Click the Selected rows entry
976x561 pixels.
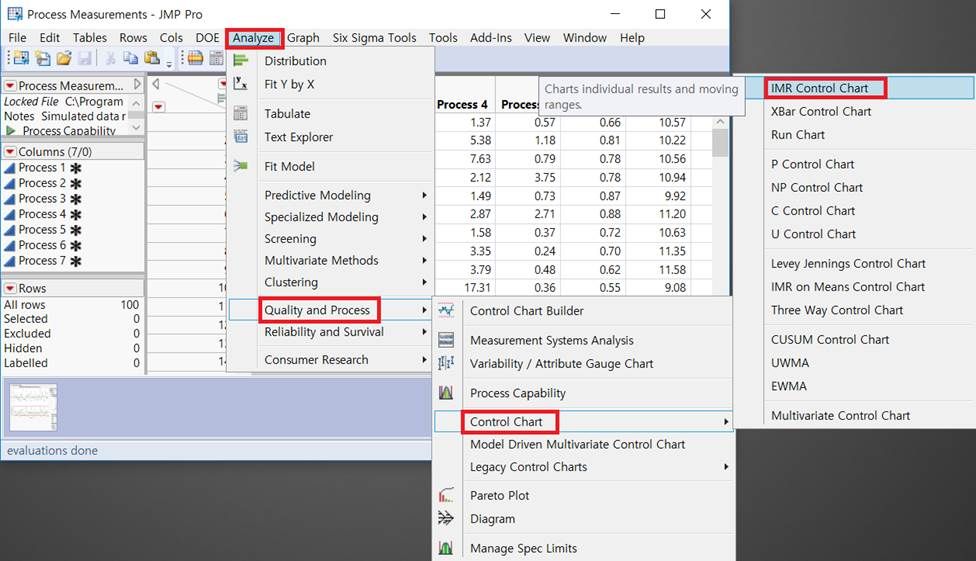72,319
